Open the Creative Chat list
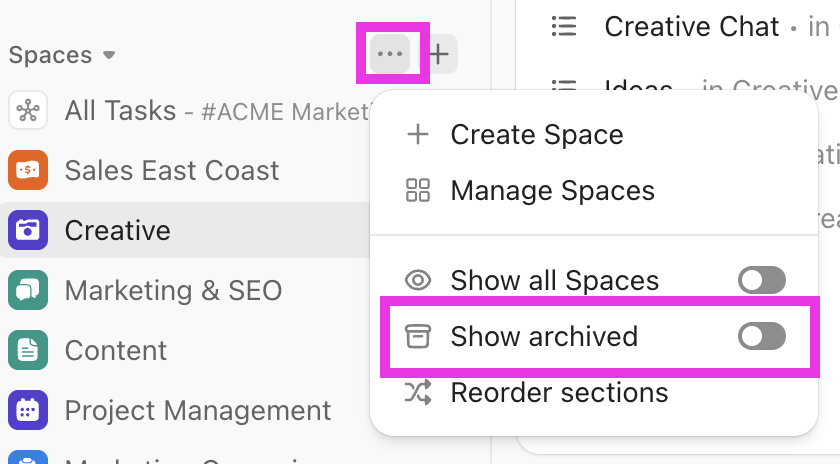 pyautogui.click(x=691, y=27)
